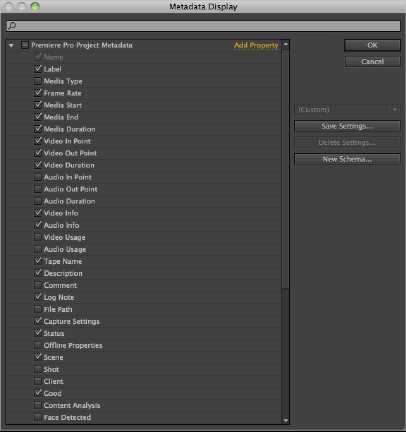Click the search magnifier icon
406x432 pixels.
(x=12, y=25)
